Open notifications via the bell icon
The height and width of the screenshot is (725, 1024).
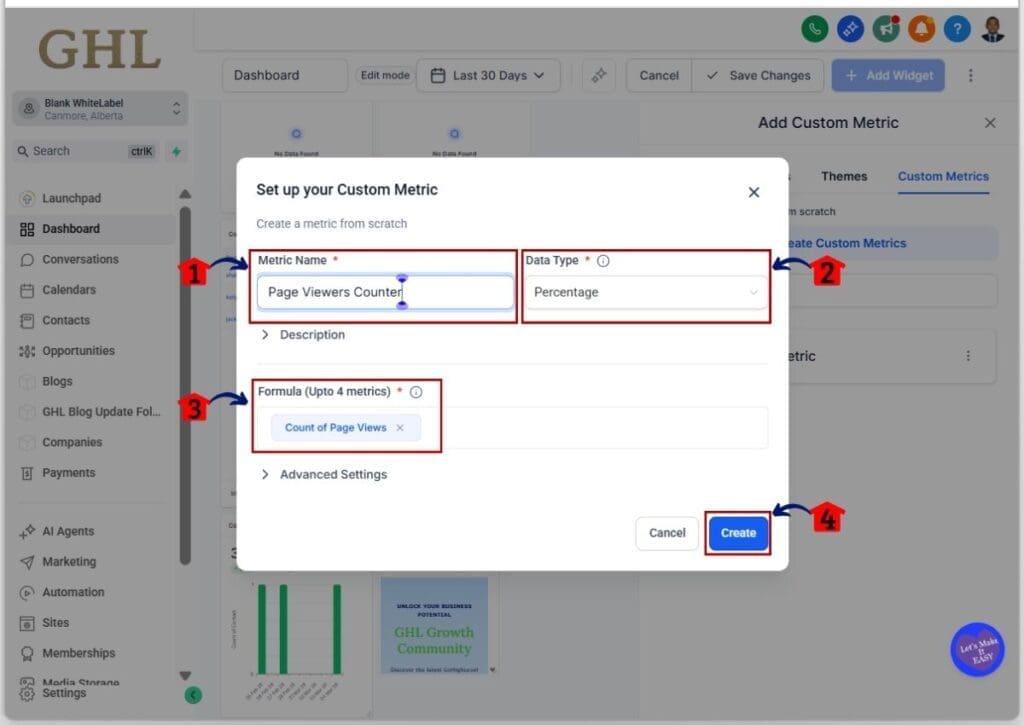pyautogui.click(x=921, y=29)
